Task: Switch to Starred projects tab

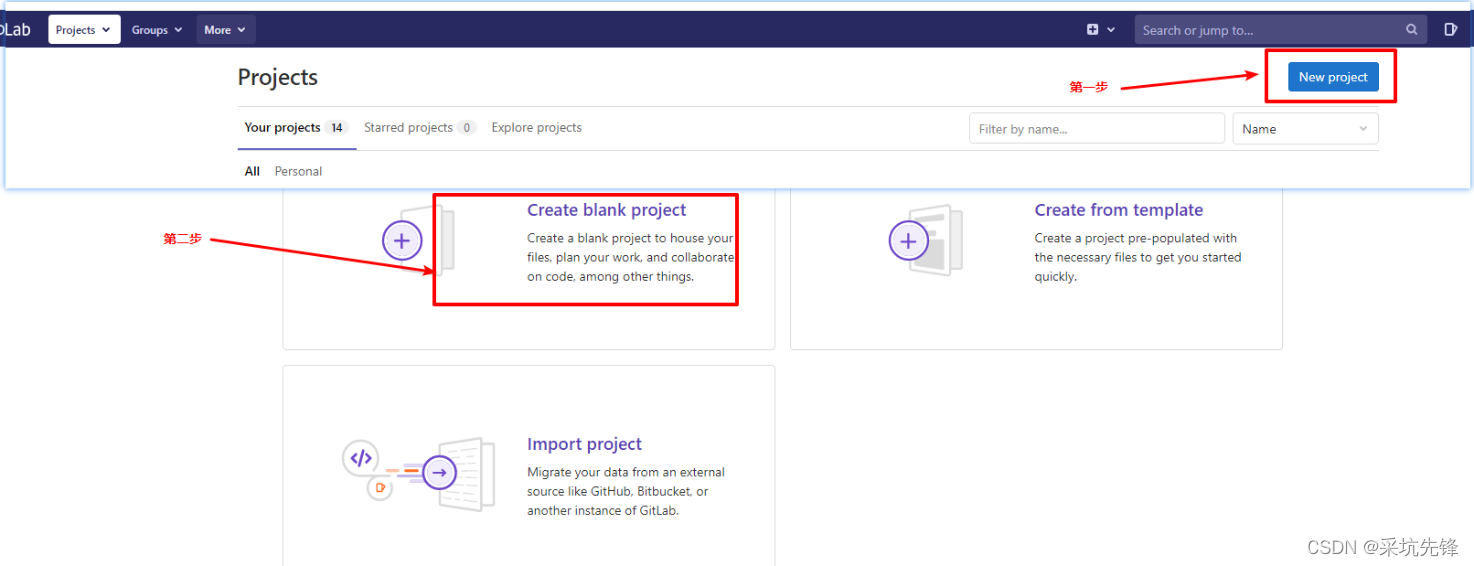Action: click(420, 128)
